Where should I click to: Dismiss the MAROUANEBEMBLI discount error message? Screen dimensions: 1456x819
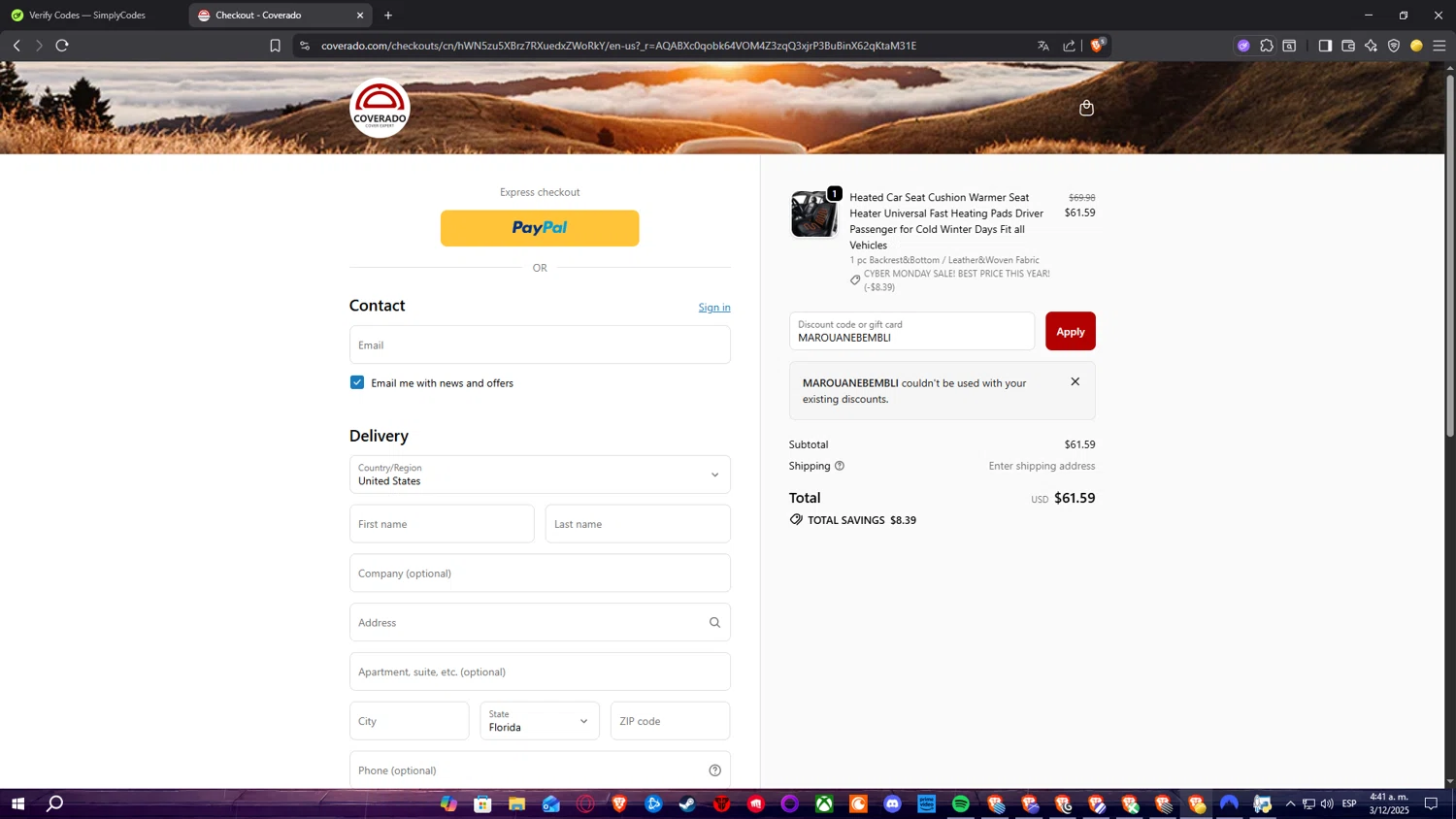[1075, 381]
